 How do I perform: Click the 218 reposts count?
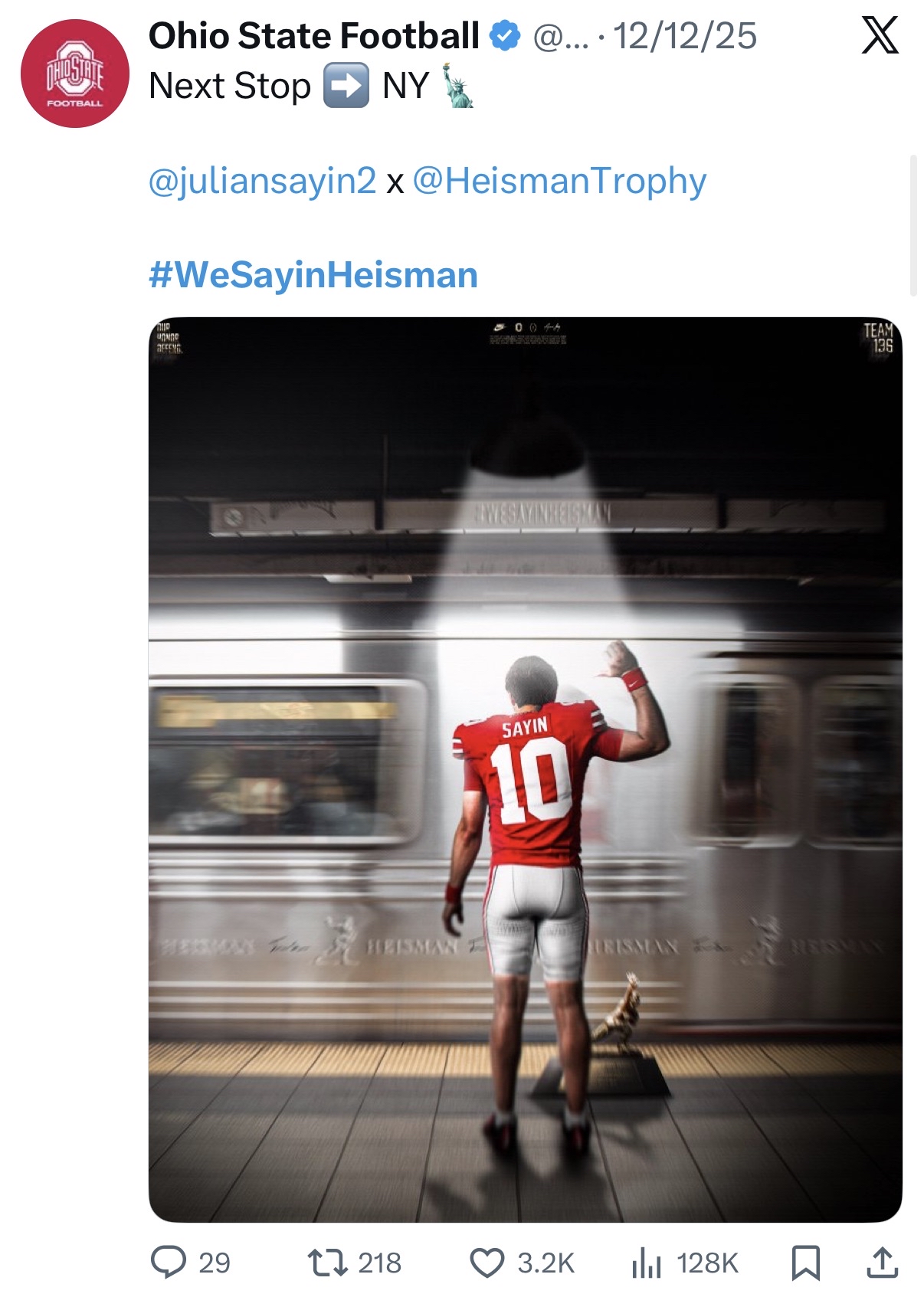pos(379,1263)
